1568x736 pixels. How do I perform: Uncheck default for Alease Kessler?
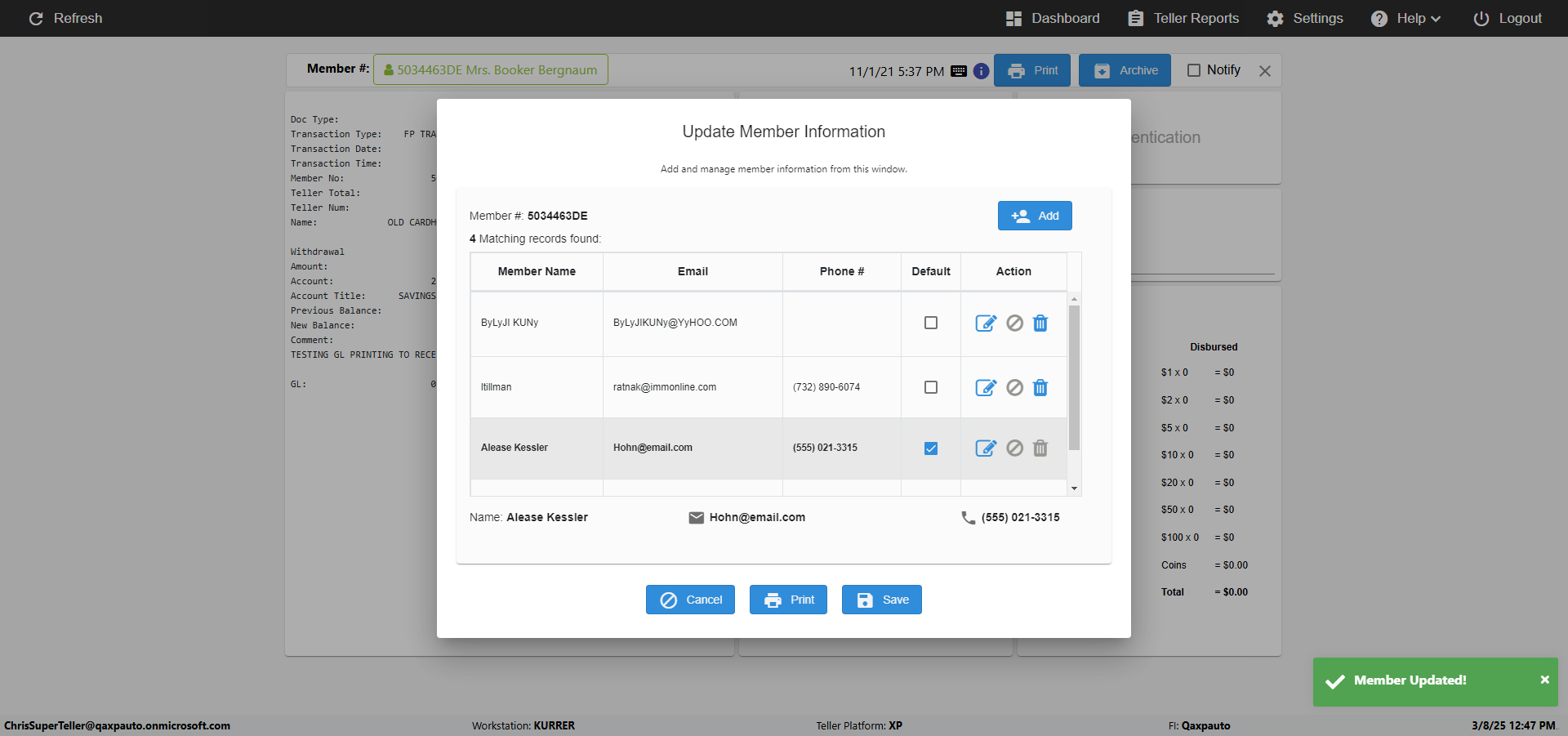coord(931,448)
